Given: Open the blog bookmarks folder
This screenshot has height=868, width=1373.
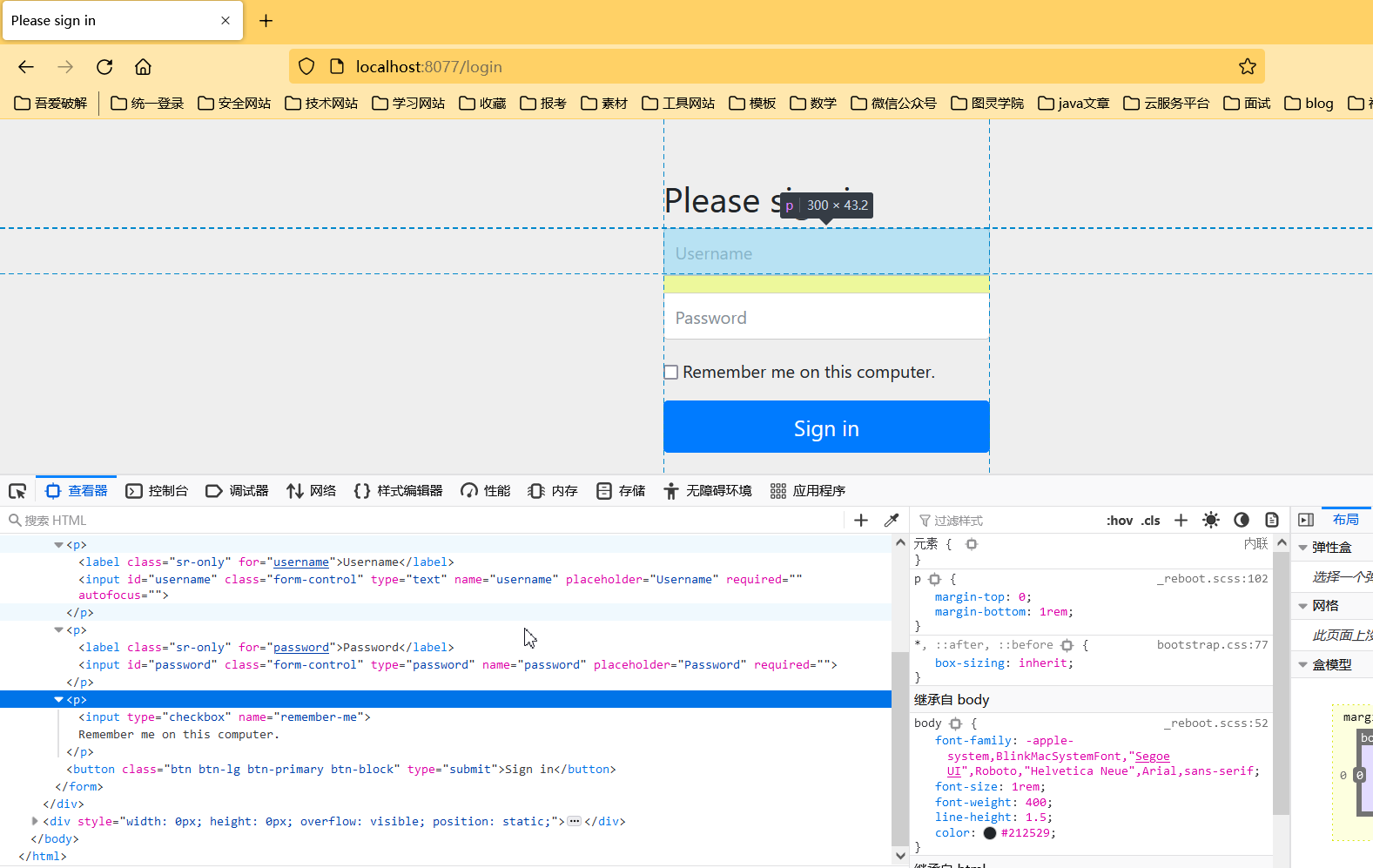Looking at the screenshot, I should [1309, 103].
